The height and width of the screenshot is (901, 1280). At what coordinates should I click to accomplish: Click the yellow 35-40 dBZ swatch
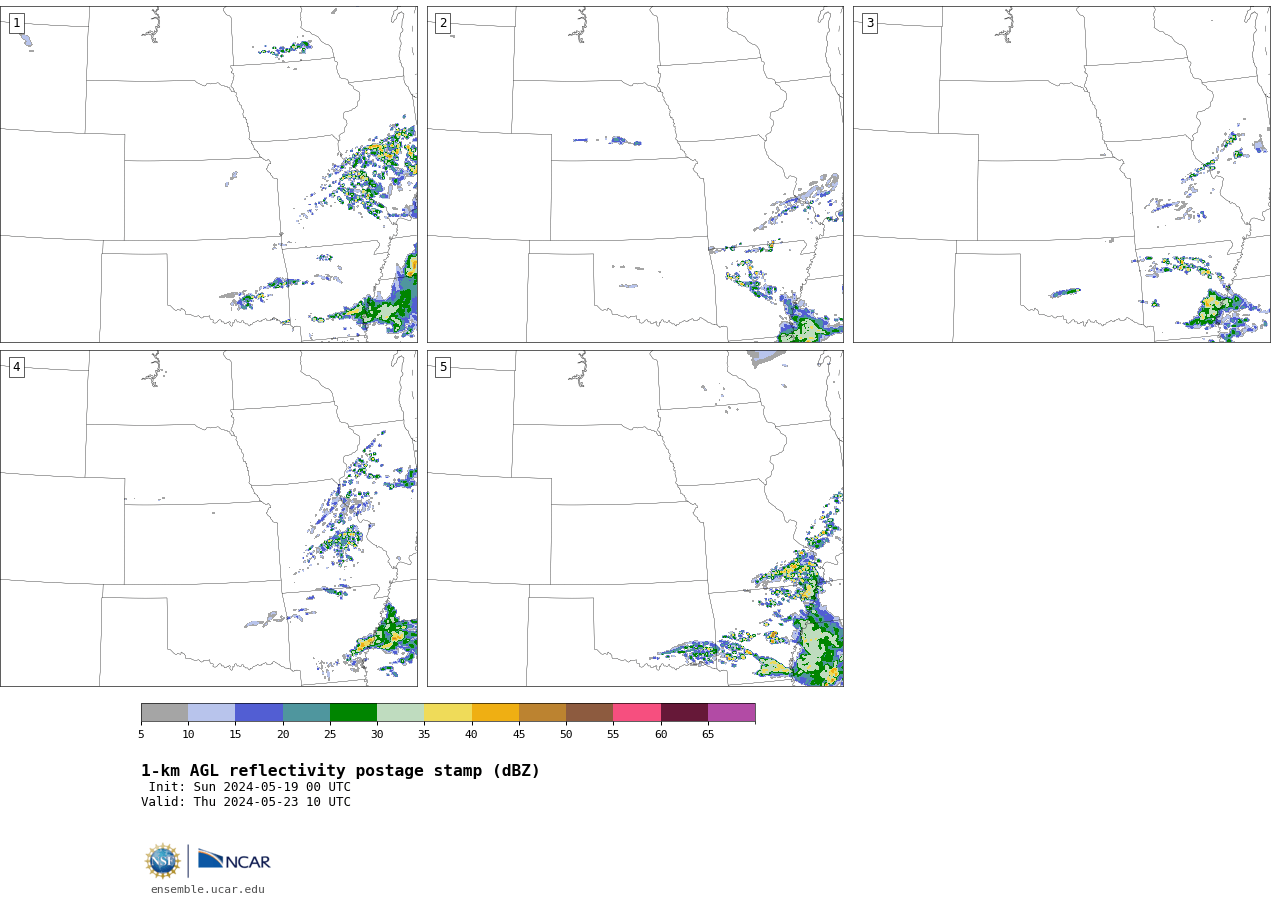click(448, 712)
